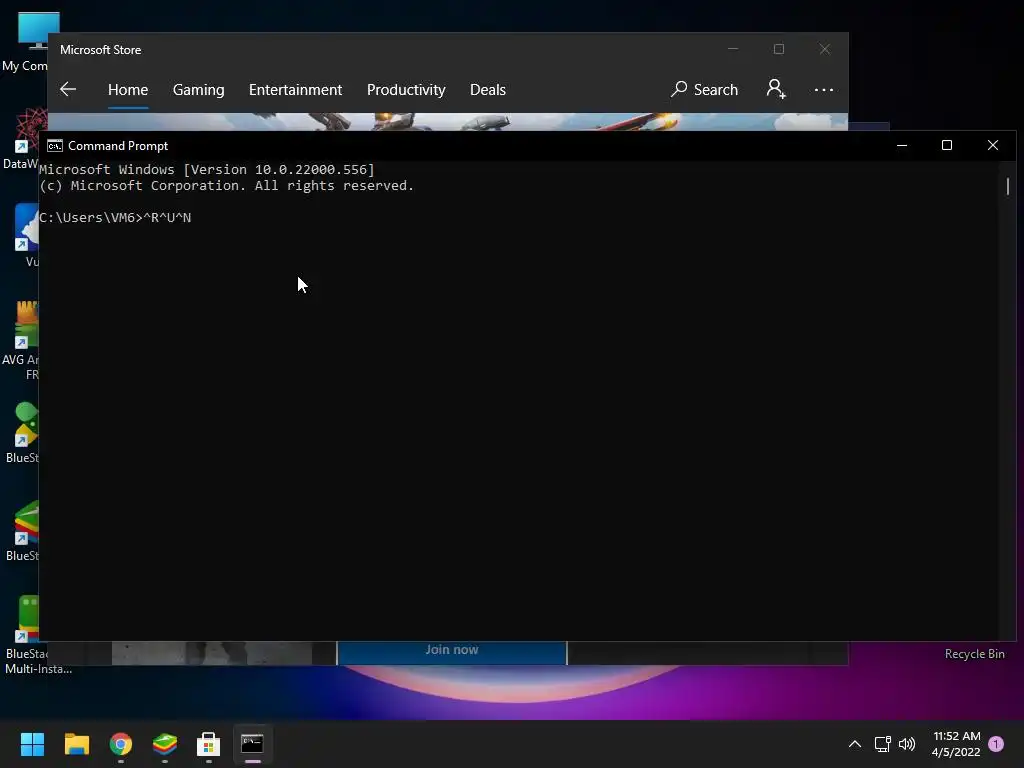Minimize the Command Prompt window
Viewport: 1024px width, 768px height.
click(902, 146)
